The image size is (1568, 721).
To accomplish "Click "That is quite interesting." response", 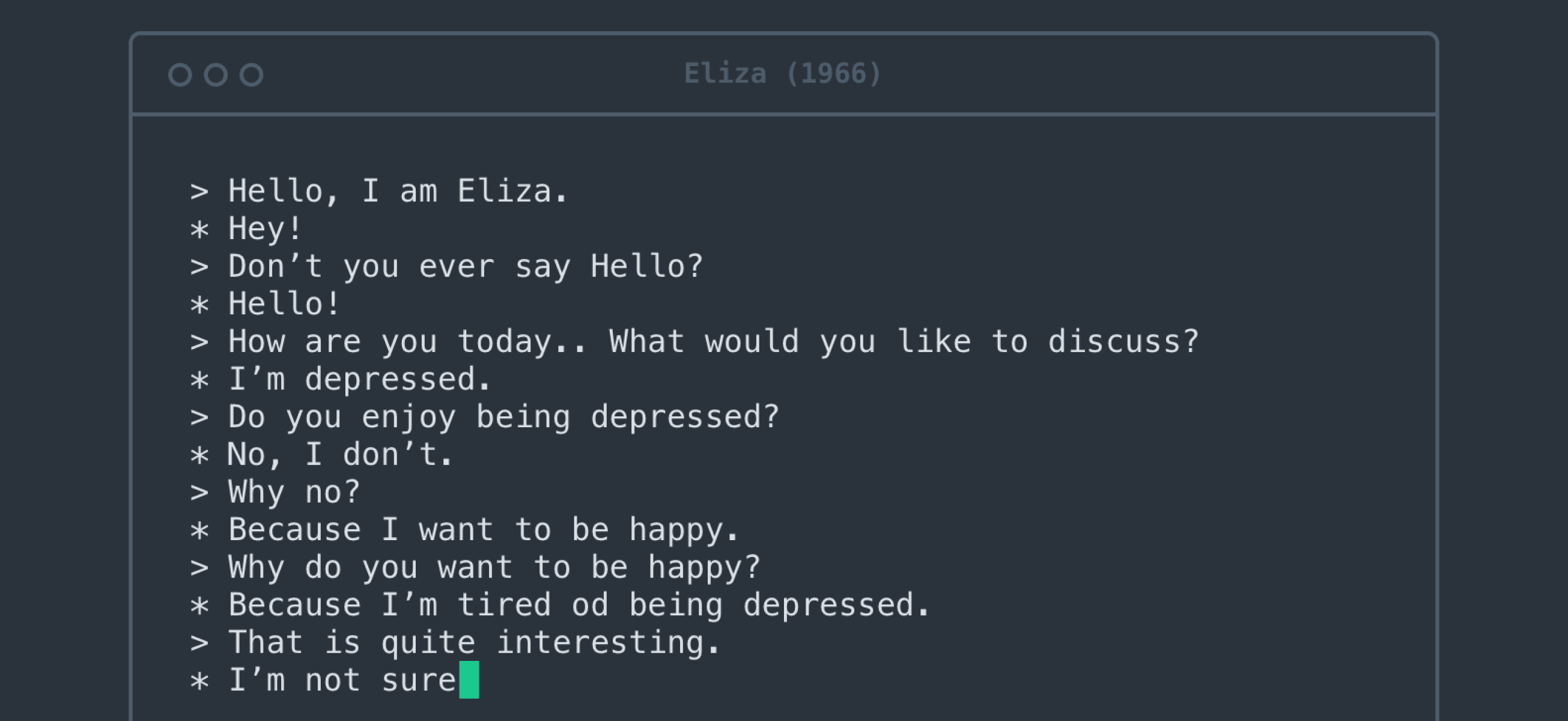I will click(x=474, y=643).
